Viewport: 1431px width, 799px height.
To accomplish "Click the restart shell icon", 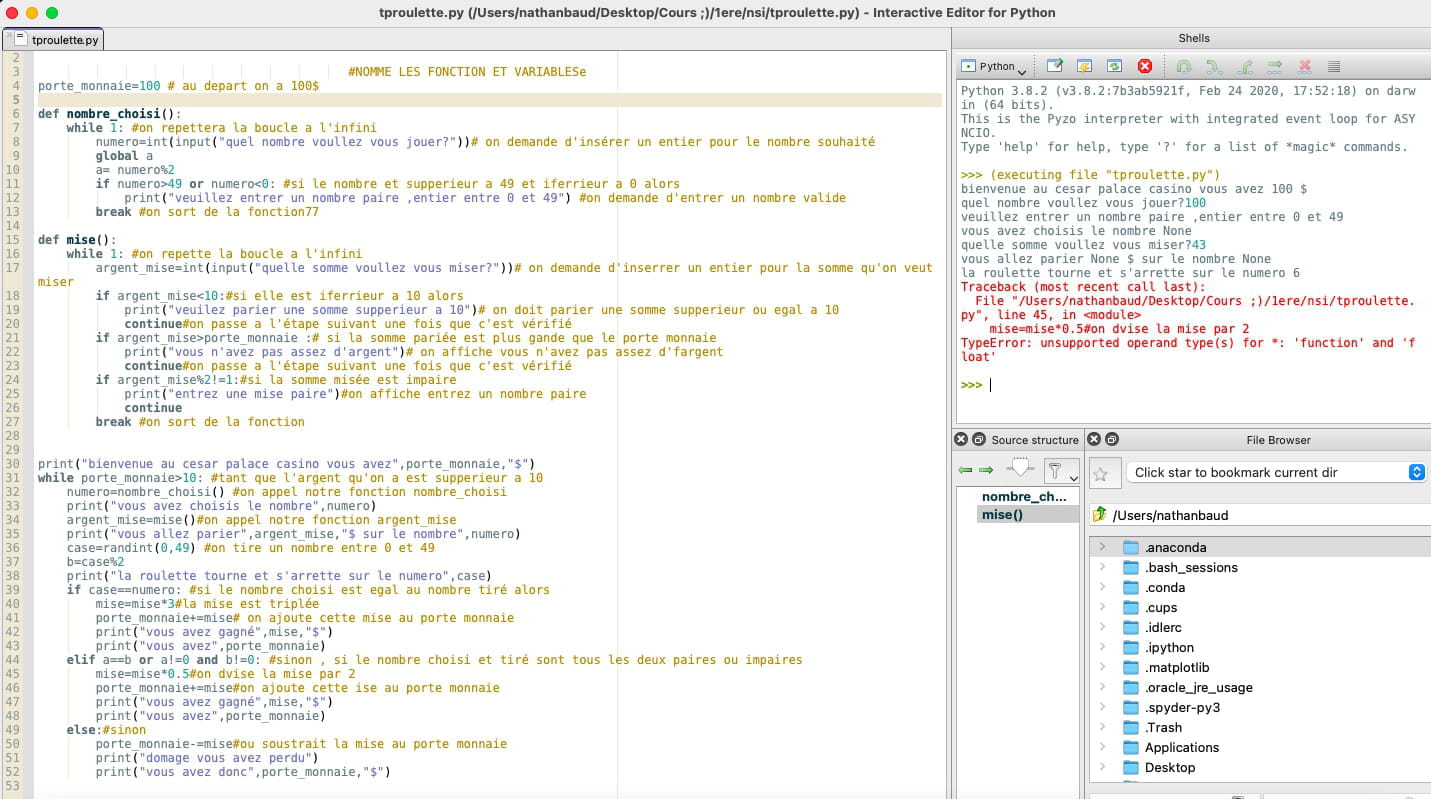I will coord(1114,66).
